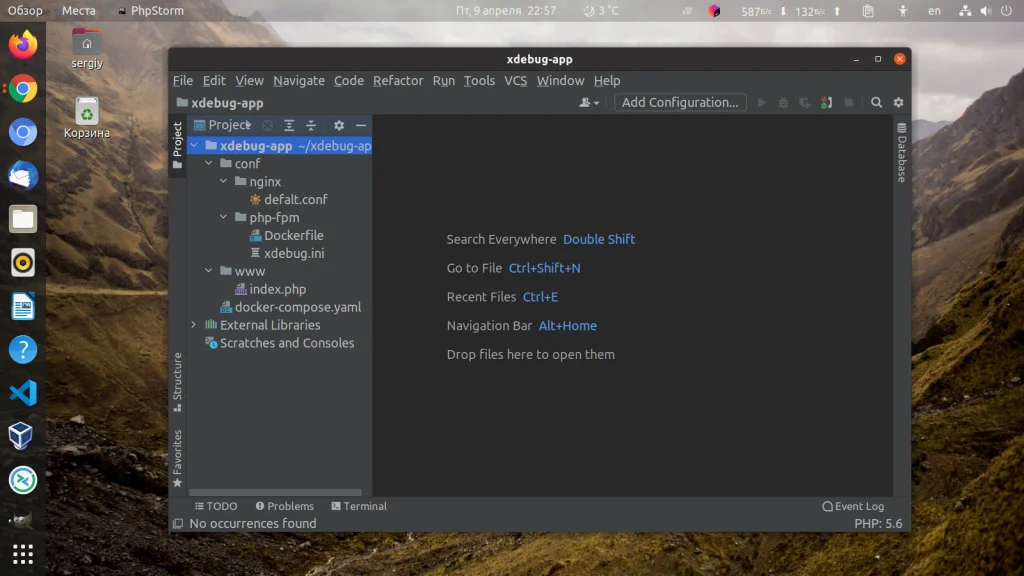This screenshot has height=576, width=1024.
Task: Expand the External Libraries node
Action: click(193, 325)
